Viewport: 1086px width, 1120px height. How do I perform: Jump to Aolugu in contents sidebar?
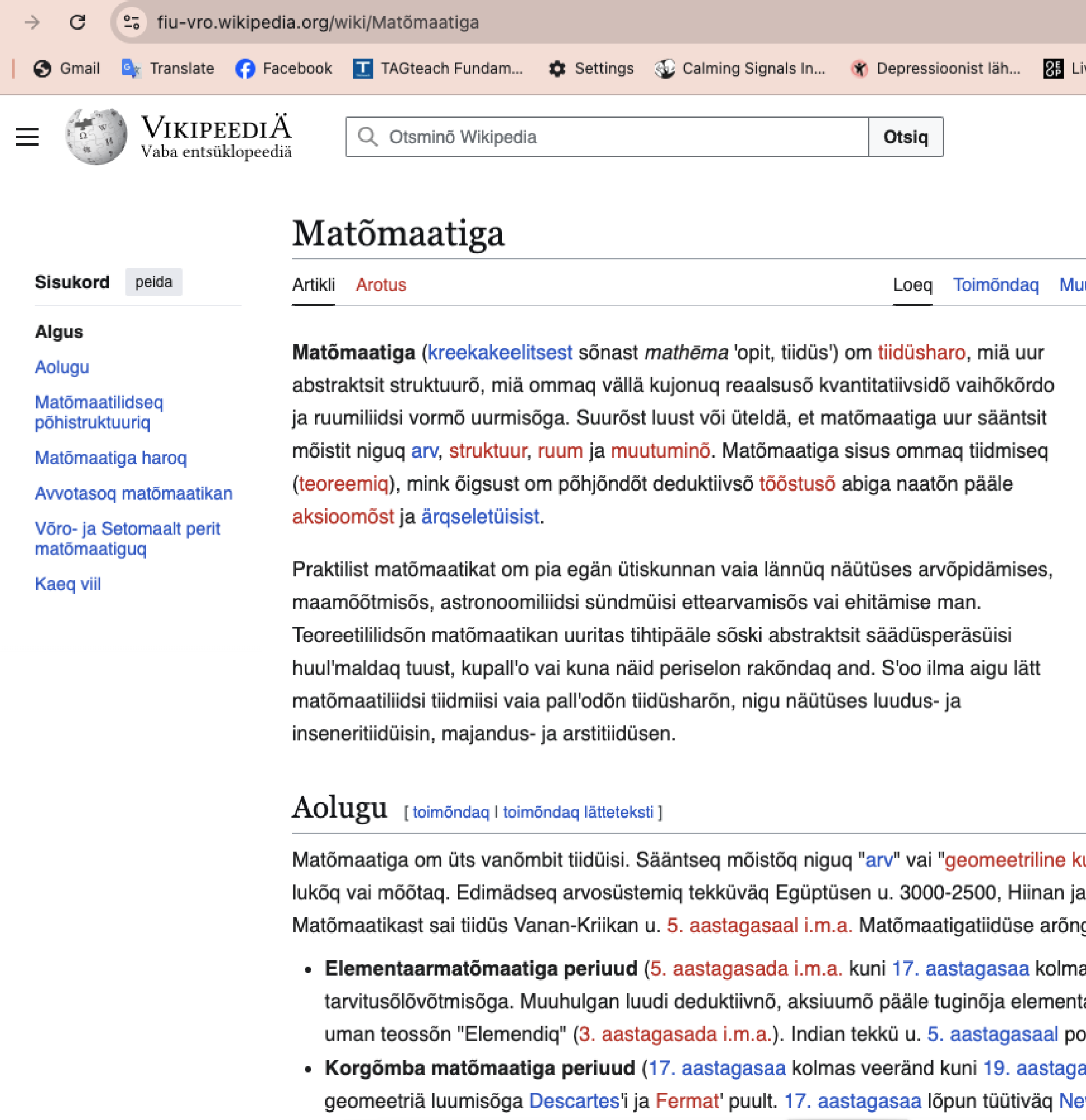pyautogui.click(x=62, y=367)
